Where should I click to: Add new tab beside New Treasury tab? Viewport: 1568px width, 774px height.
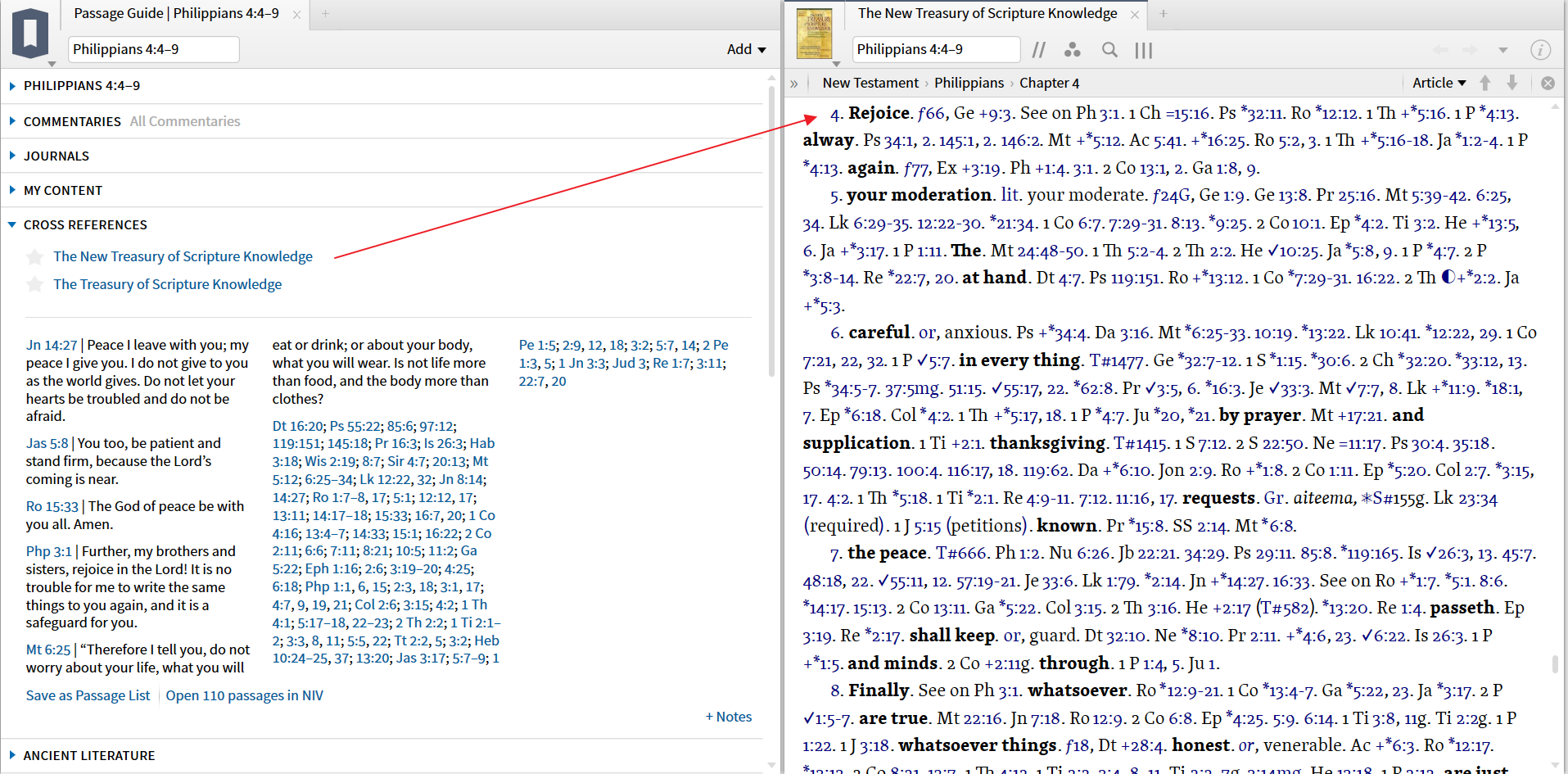coord(1164,13)
